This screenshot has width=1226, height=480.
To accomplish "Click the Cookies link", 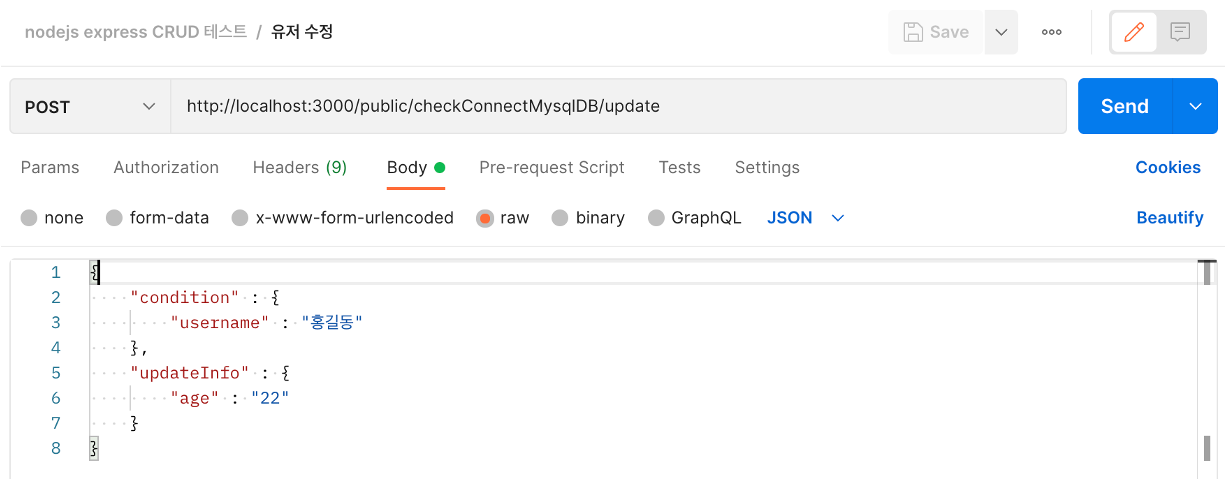I will (x=1168, y=168).
